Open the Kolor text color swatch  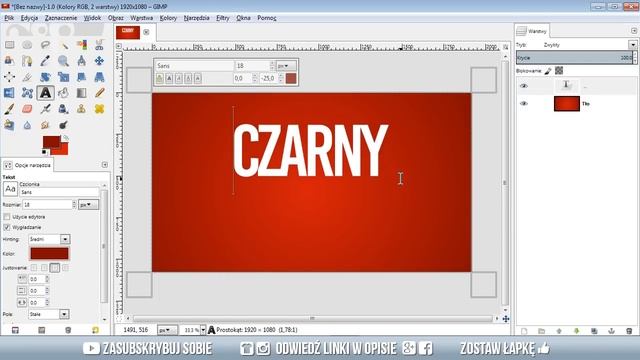point(49,253)
